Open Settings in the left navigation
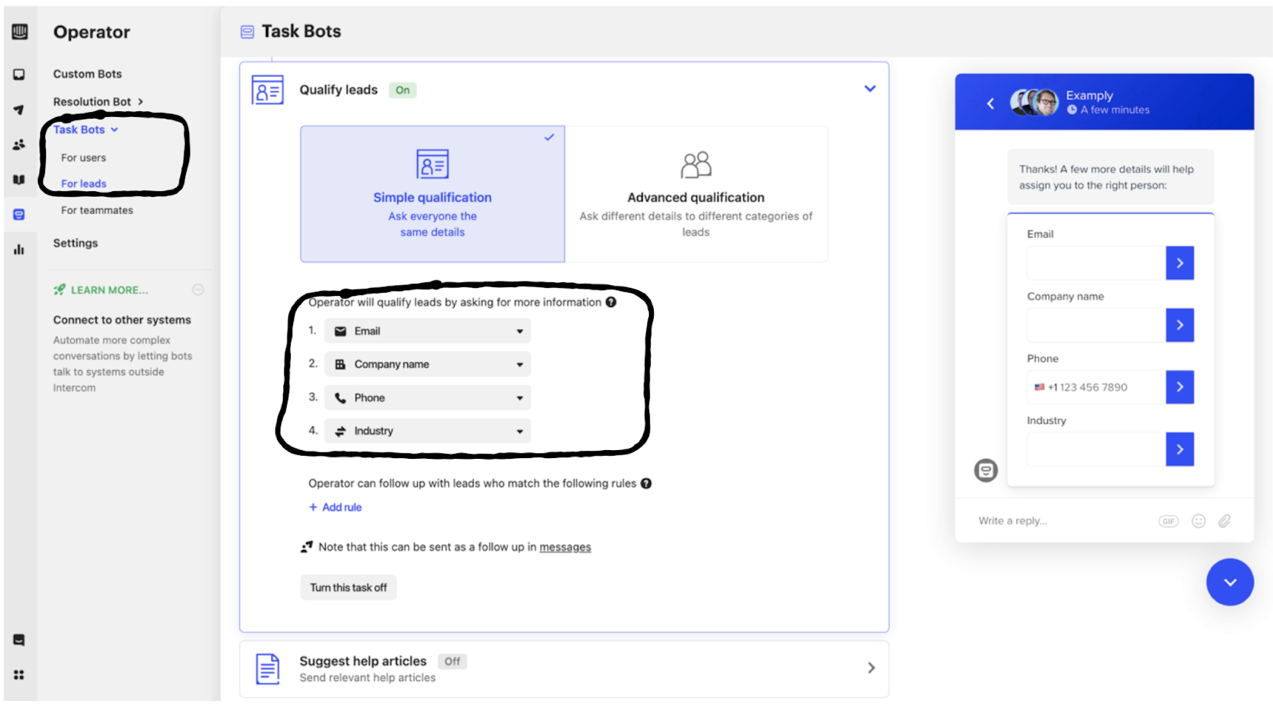Screen dimensions: 1273x710 pos(75,242)
